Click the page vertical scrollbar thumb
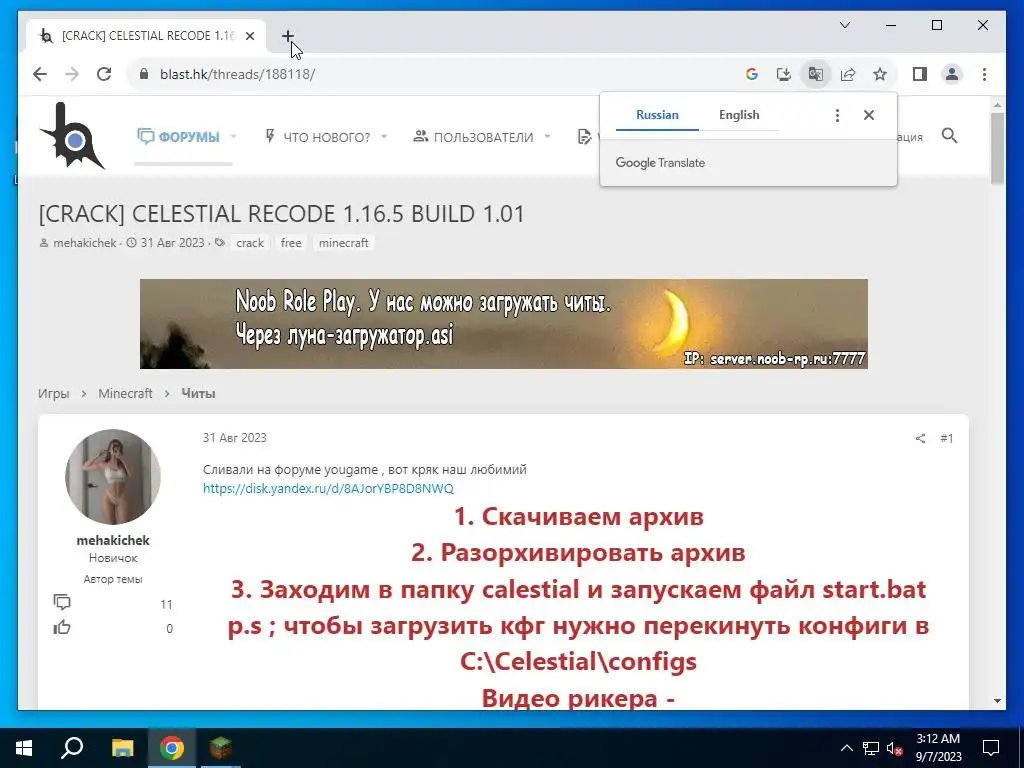 (x=997, y=148)
